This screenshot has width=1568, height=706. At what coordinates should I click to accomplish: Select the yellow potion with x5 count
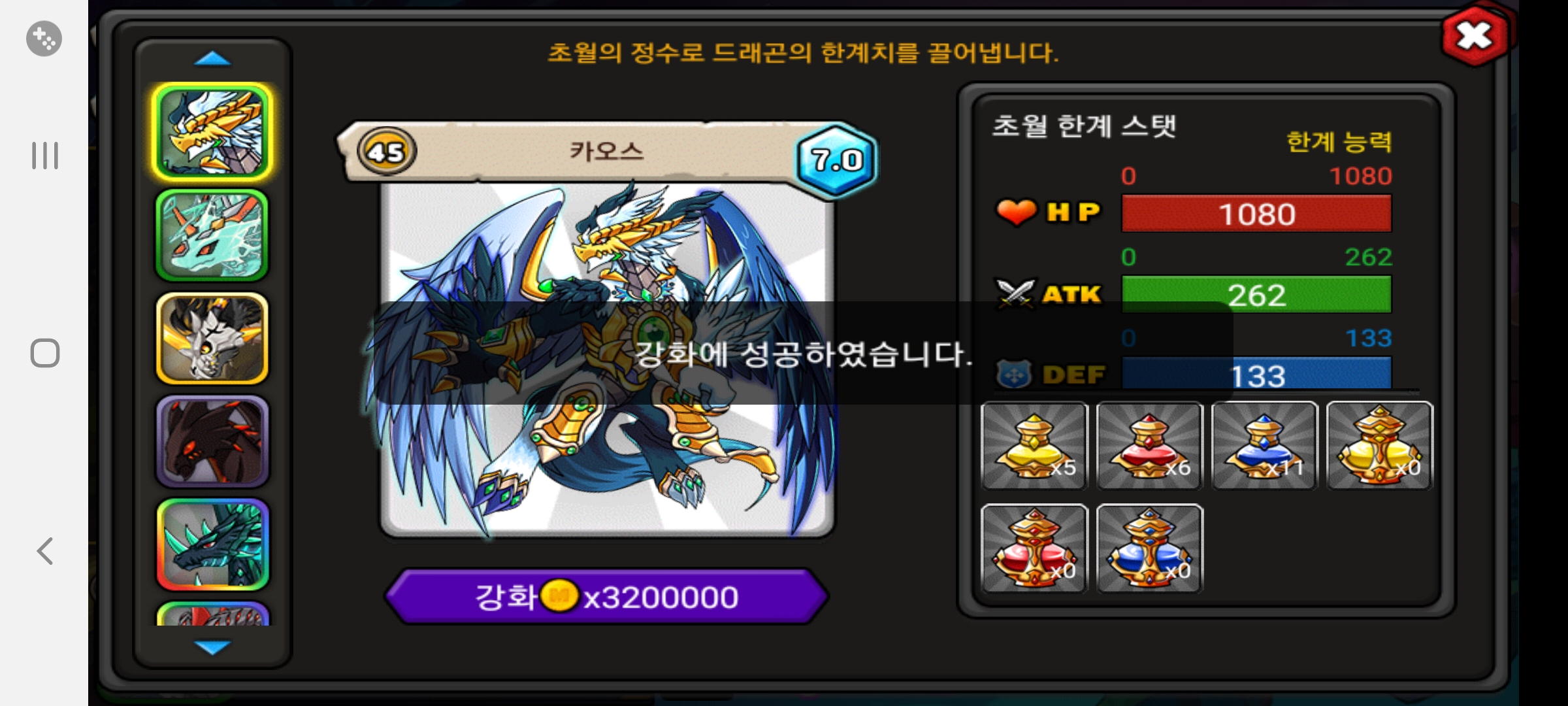[x=1034, y=445]
